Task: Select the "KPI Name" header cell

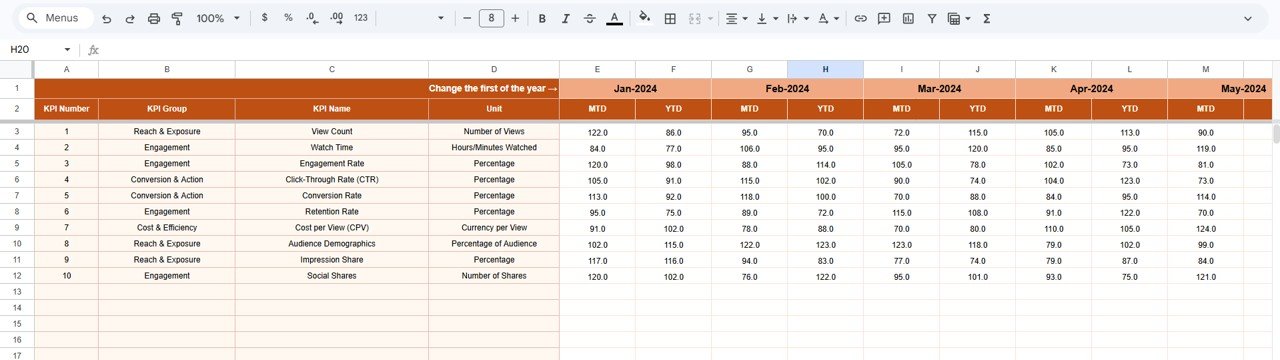Action: point(332,108)
